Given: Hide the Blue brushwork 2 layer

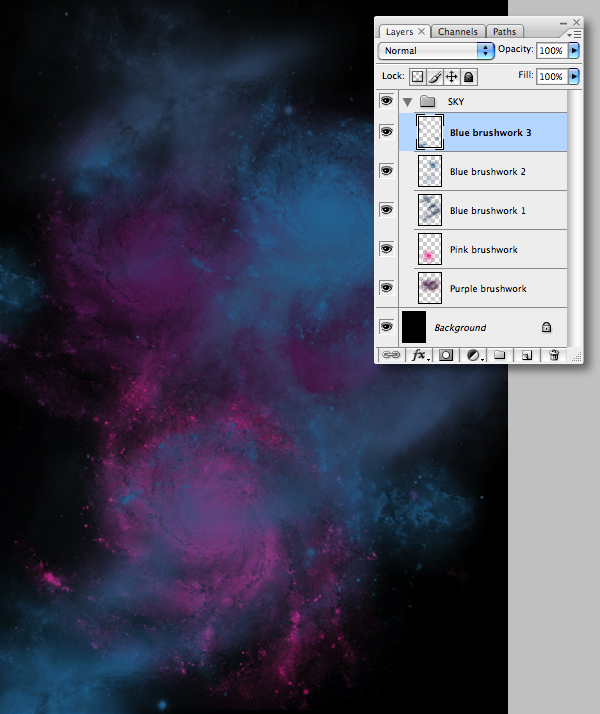Looking at the screenshot, I should [386, 171].
